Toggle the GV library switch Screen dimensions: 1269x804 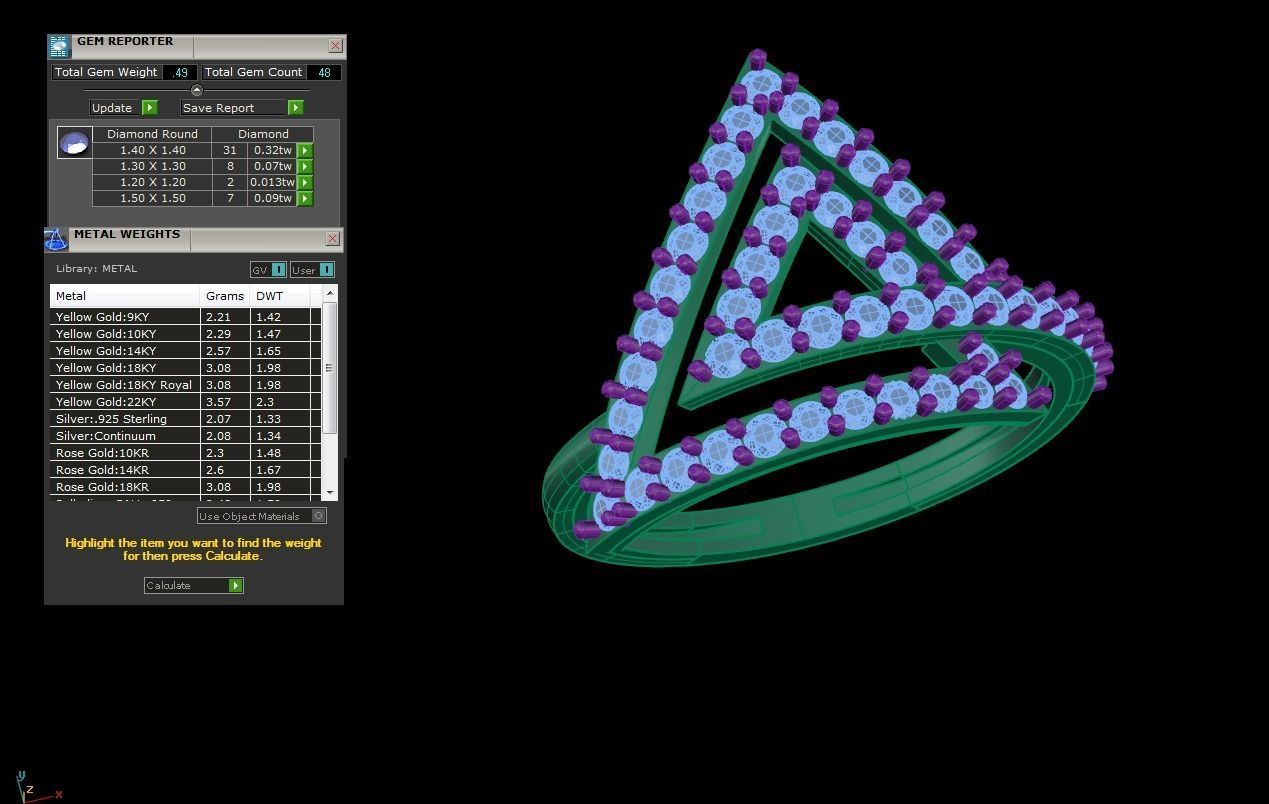[x=278, y=270]
